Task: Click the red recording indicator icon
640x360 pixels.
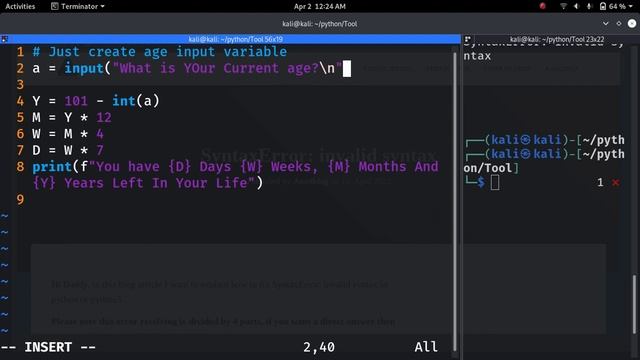Action: click(542, 6)
